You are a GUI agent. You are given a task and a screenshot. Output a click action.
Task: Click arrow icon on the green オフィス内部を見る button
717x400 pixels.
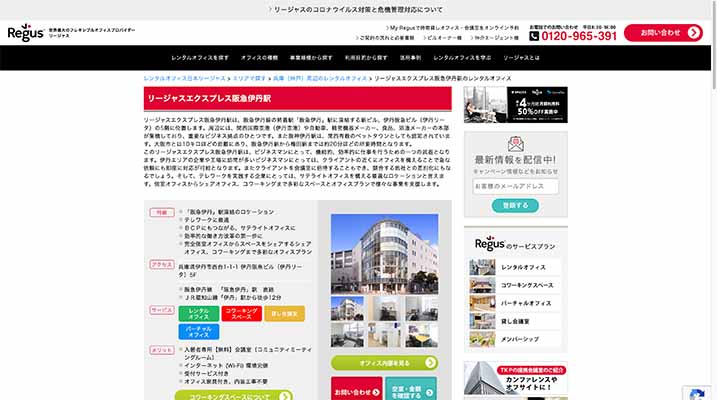[x=430, y=363]
